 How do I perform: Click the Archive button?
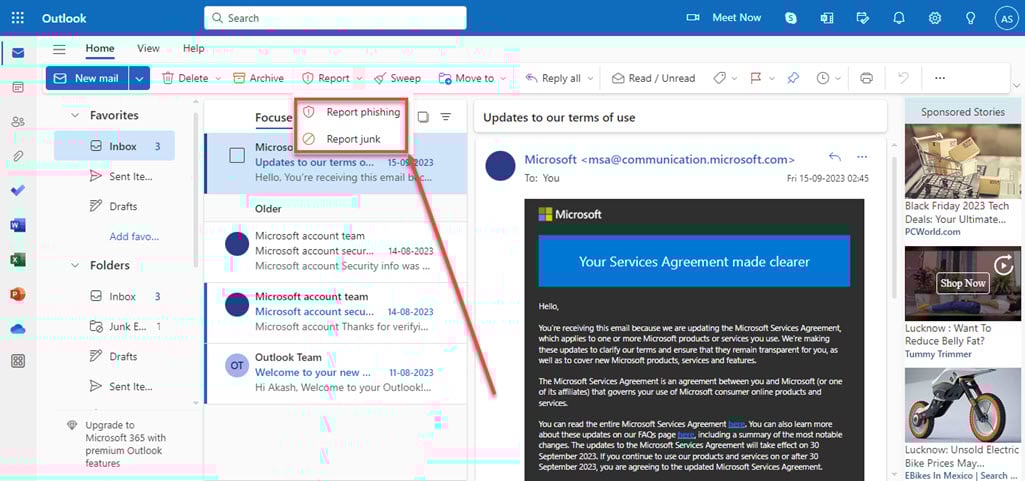pos(258,78)
